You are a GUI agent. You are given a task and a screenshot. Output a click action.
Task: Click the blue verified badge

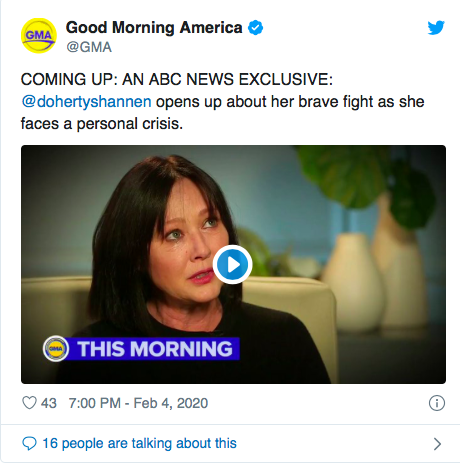click(255, 28)
